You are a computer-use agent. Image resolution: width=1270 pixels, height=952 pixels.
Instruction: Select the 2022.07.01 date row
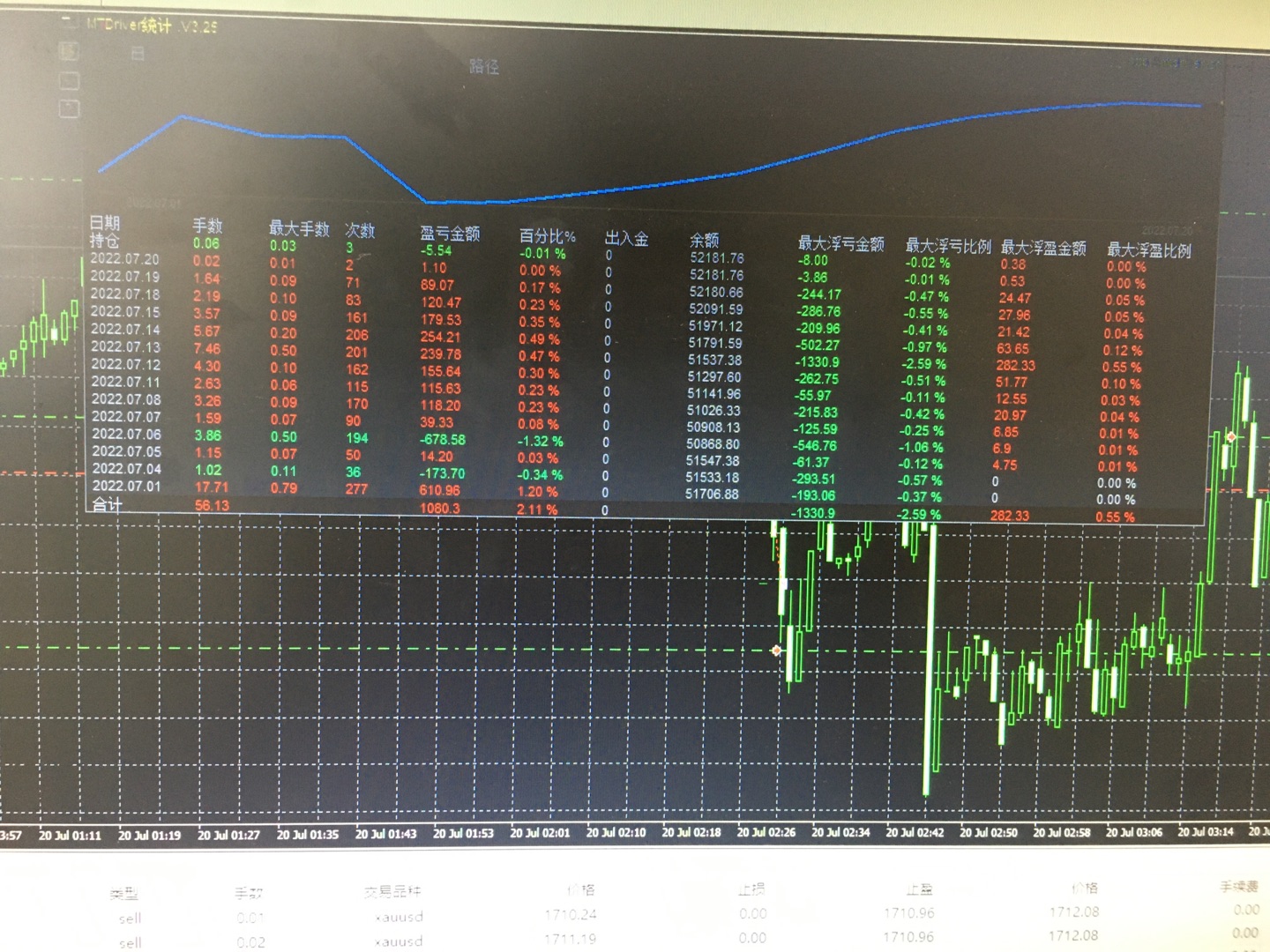coord(127,486)
